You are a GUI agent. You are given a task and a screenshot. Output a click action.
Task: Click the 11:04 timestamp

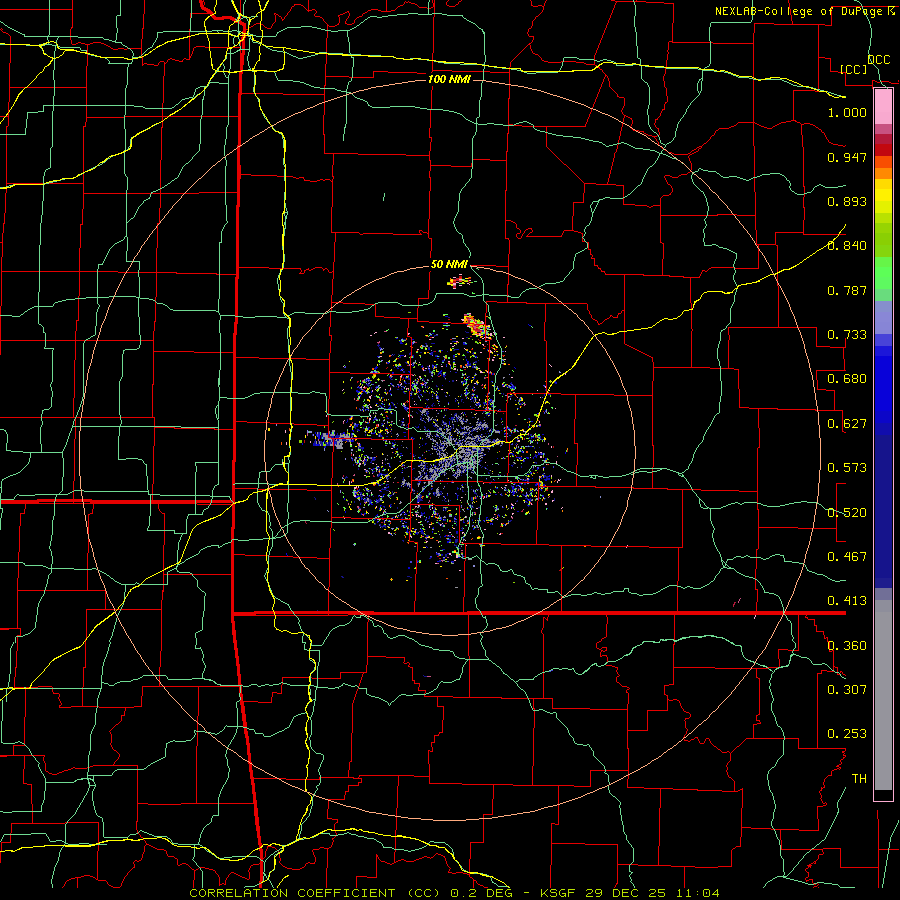click(697, 893)
